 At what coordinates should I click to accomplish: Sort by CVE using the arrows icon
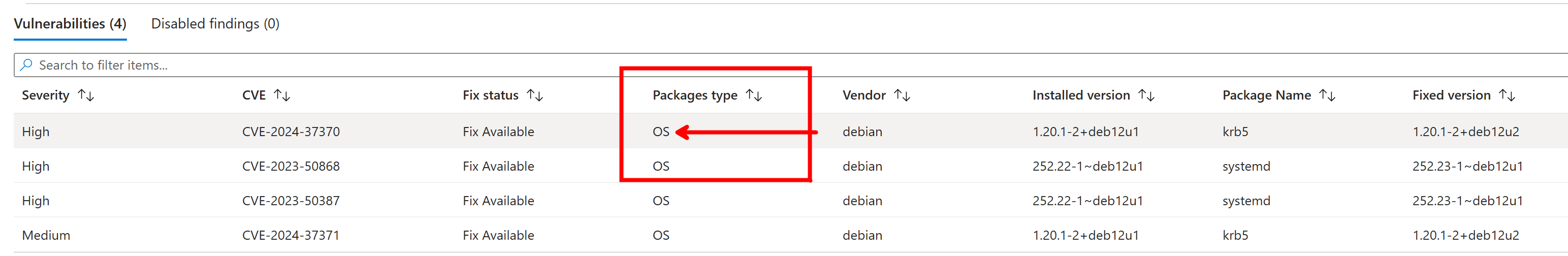(x=282, y=95)
